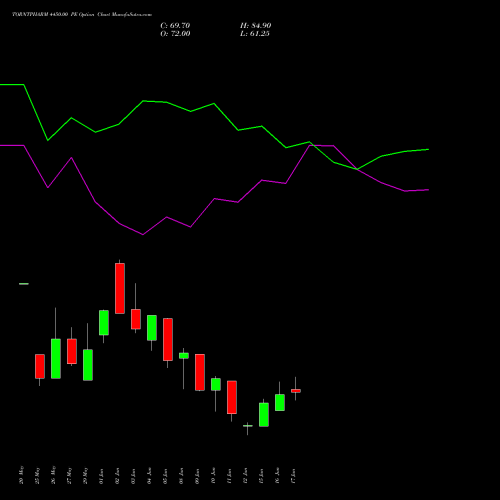This screenshot has height=500, width=500.
Task: Click the close value C: 69.70
Action: (175, 26)
